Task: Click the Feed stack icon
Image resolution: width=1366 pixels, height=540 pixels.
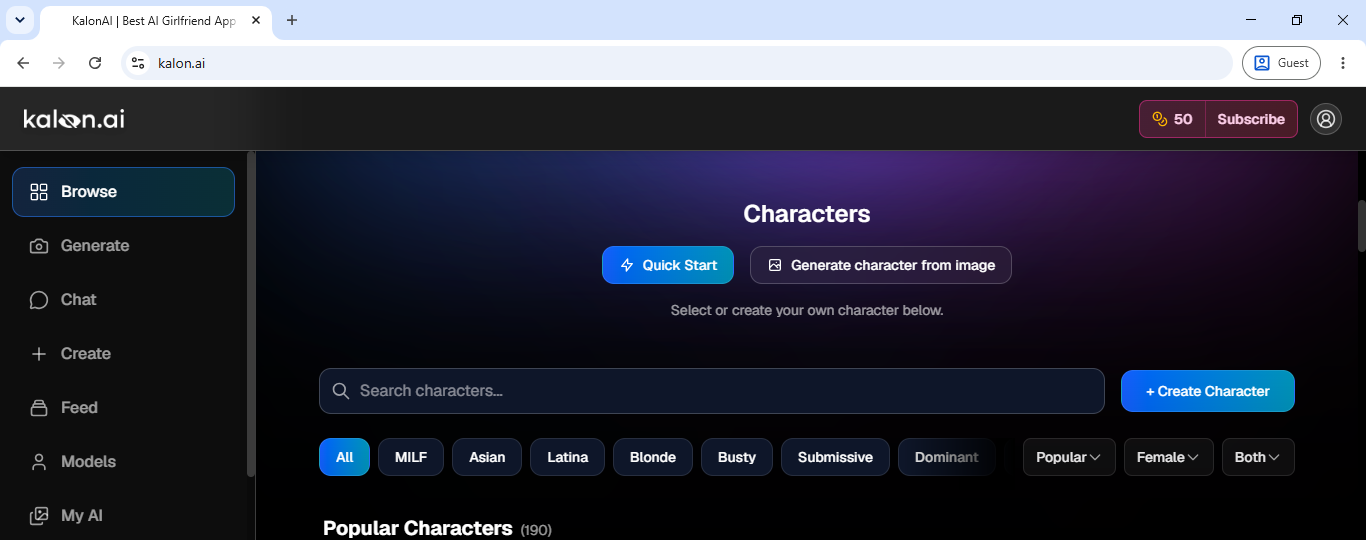Action: 39,408
